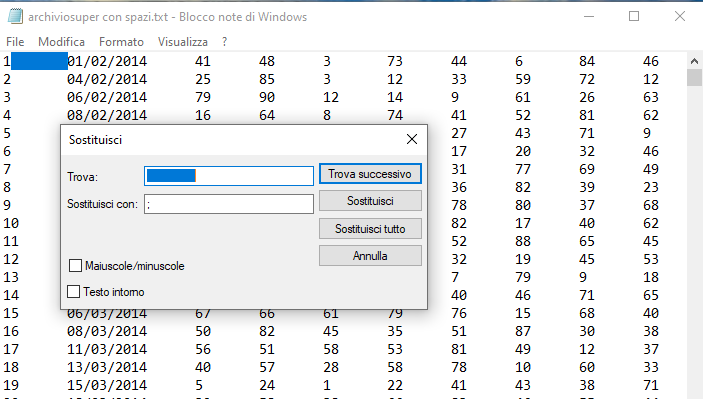This screenshot has height=399, width=703.
Task: Click the Sostituisci button
Action: 370,201
